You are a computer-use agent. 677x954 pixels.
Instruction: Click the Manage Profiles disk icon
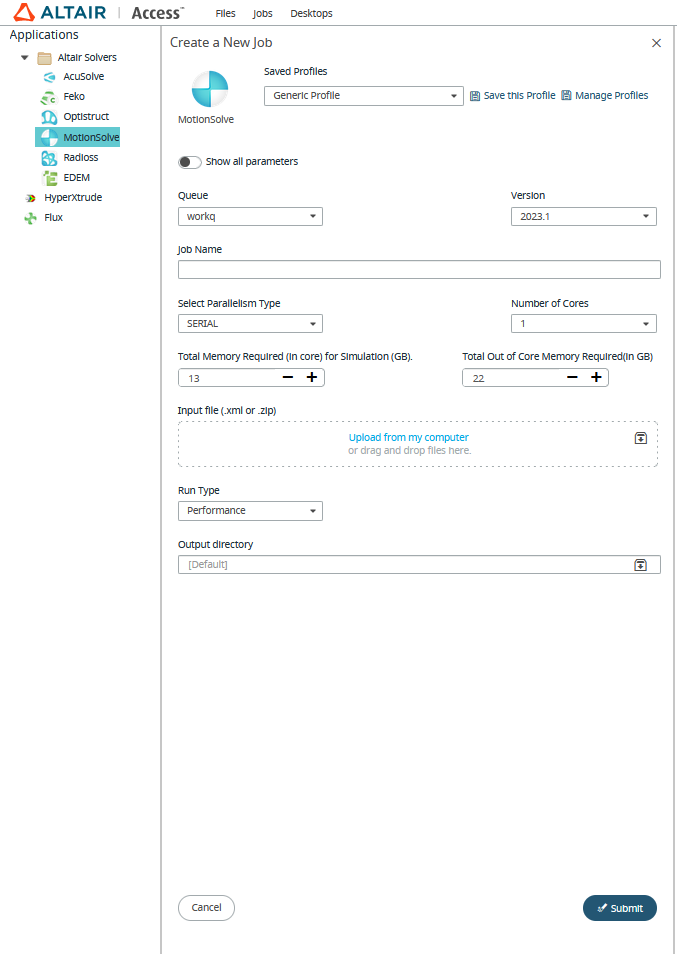point(566,96)
